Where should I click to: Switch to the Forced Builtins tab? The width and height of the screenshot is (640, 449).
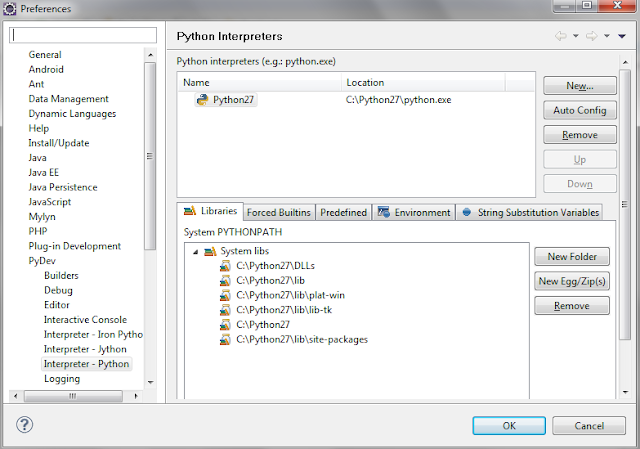click(279, 213)
